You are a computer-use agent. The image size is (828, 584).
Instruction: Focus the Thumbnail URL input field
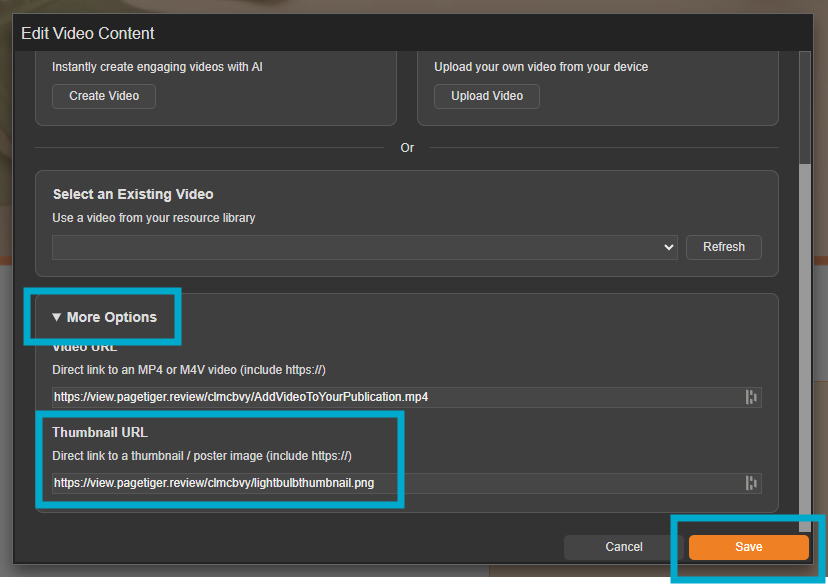395,483
